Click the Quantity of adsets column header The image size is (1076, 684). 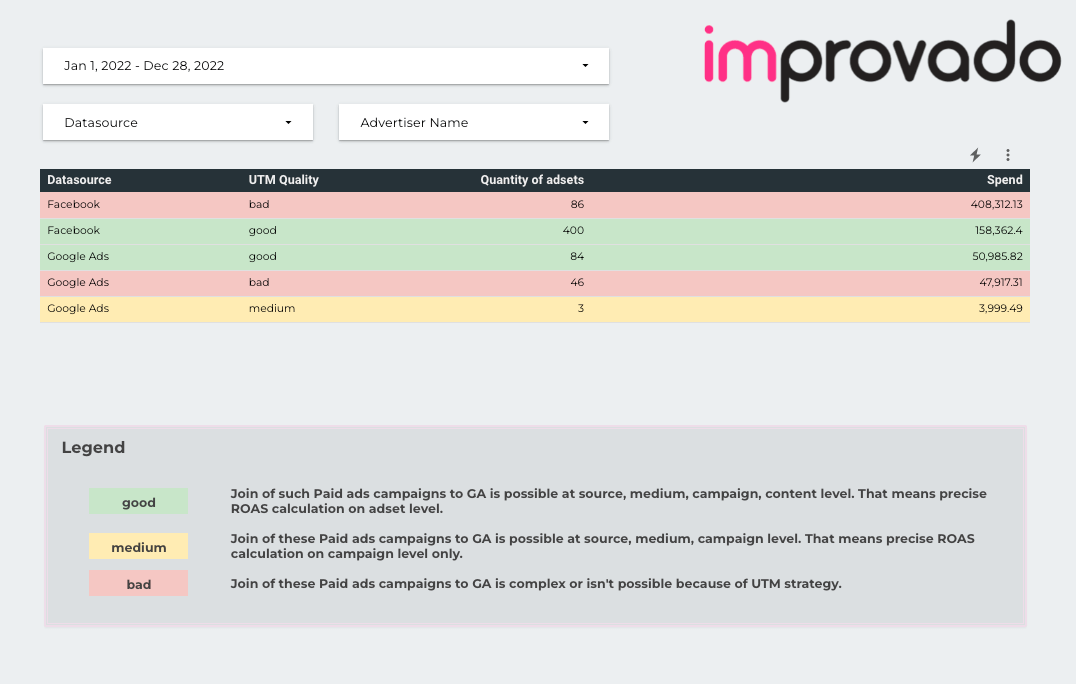click(532, 180)
